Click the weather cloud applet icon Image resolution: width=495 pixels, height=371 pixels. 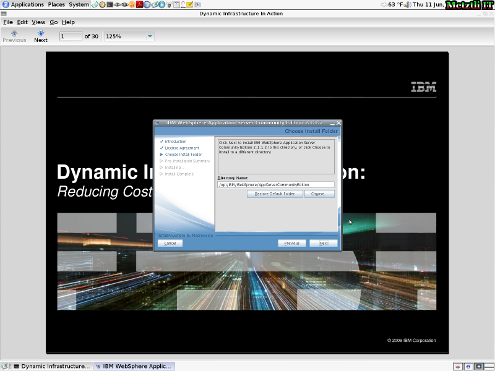click(384, 5)
